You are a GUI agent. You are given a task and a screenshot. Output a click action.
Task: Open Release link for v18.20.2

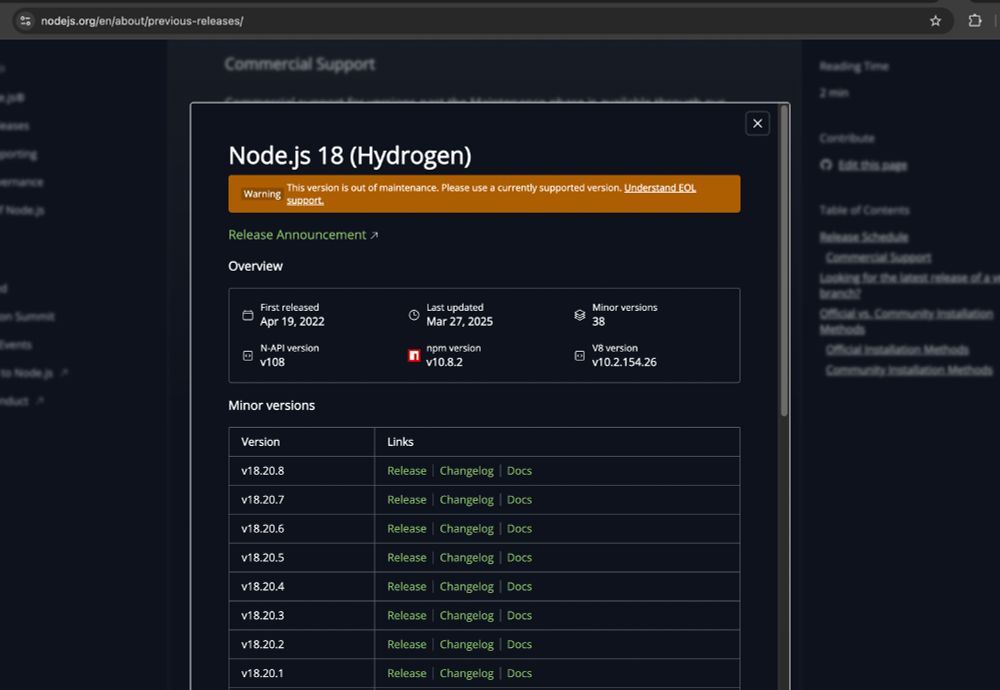407,644
